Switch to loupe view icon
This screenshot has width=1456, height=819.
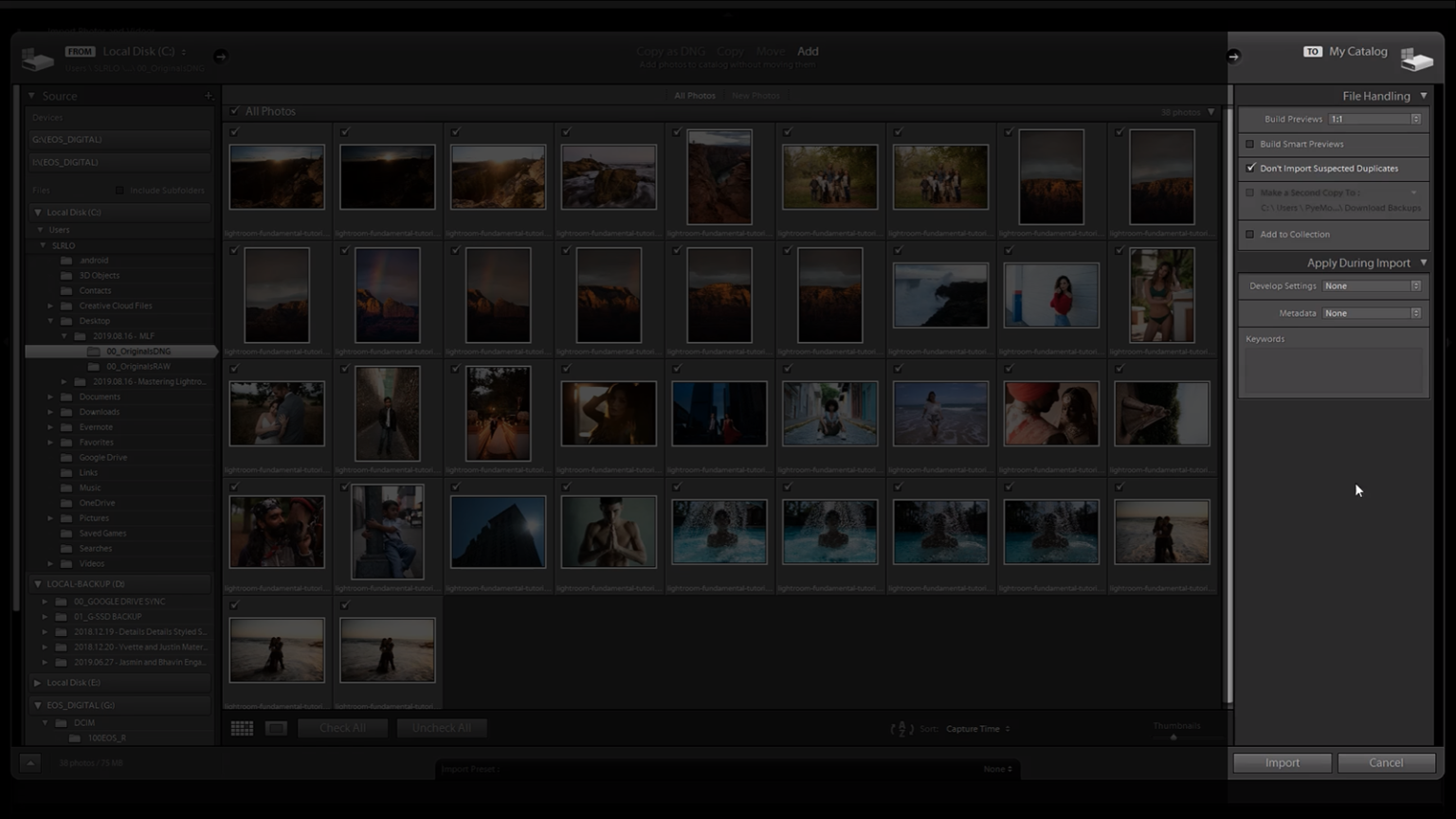tap(276, 728)
